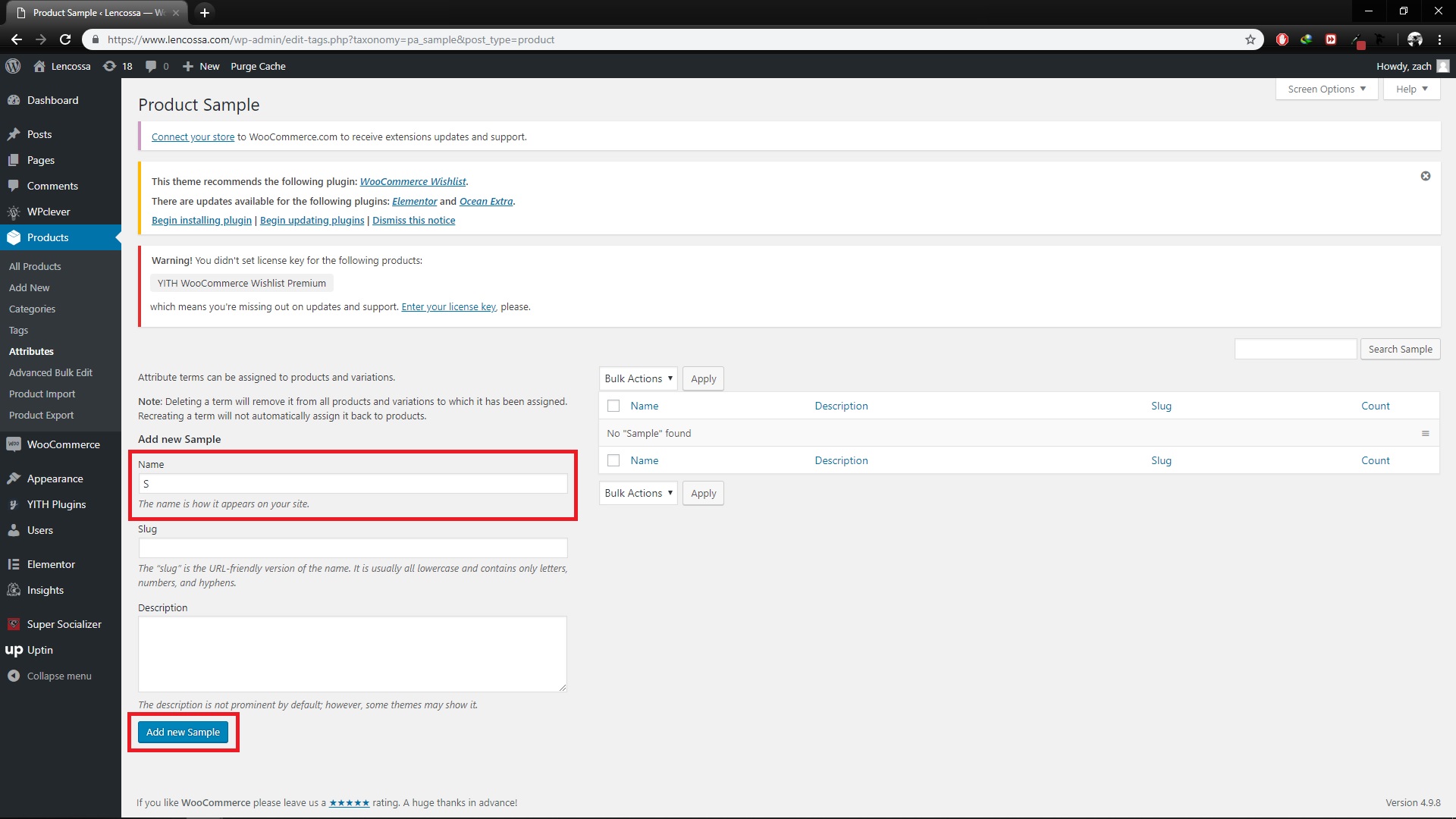
Task: Open product Tags submenu
Action: pos(19,330)
